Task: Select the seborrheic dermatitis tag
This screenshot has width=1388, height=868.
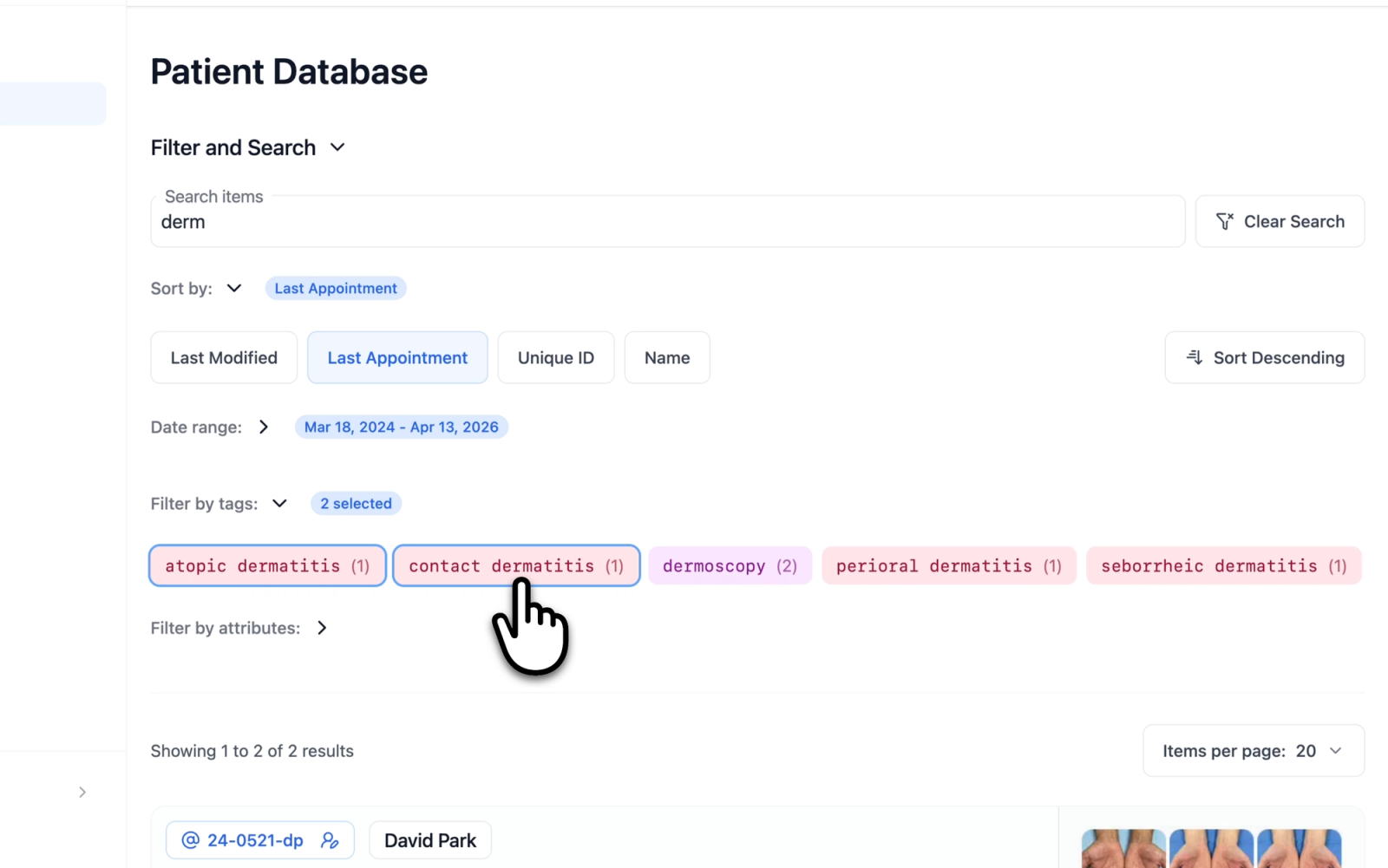Action: pos(1224,565)
